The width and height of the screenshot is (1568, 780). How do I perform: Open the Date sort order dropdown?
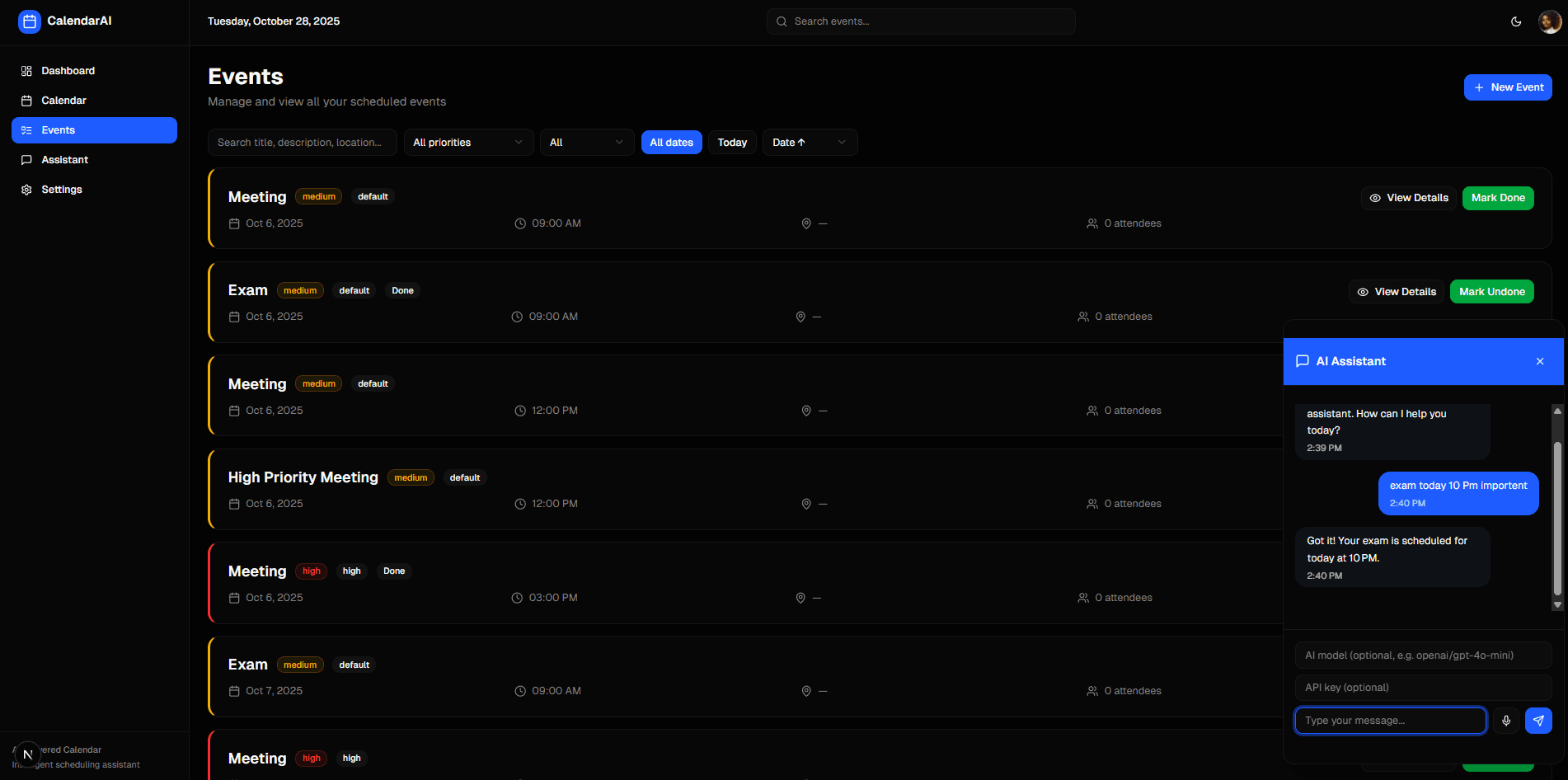point(809,143)
